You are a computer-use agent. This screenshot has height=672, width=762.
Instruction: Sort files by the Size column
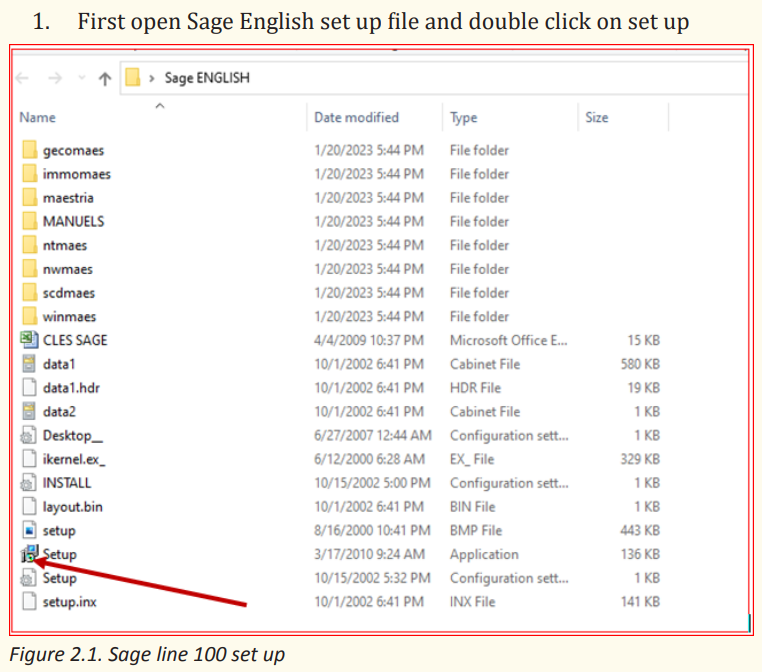(596, 118)
